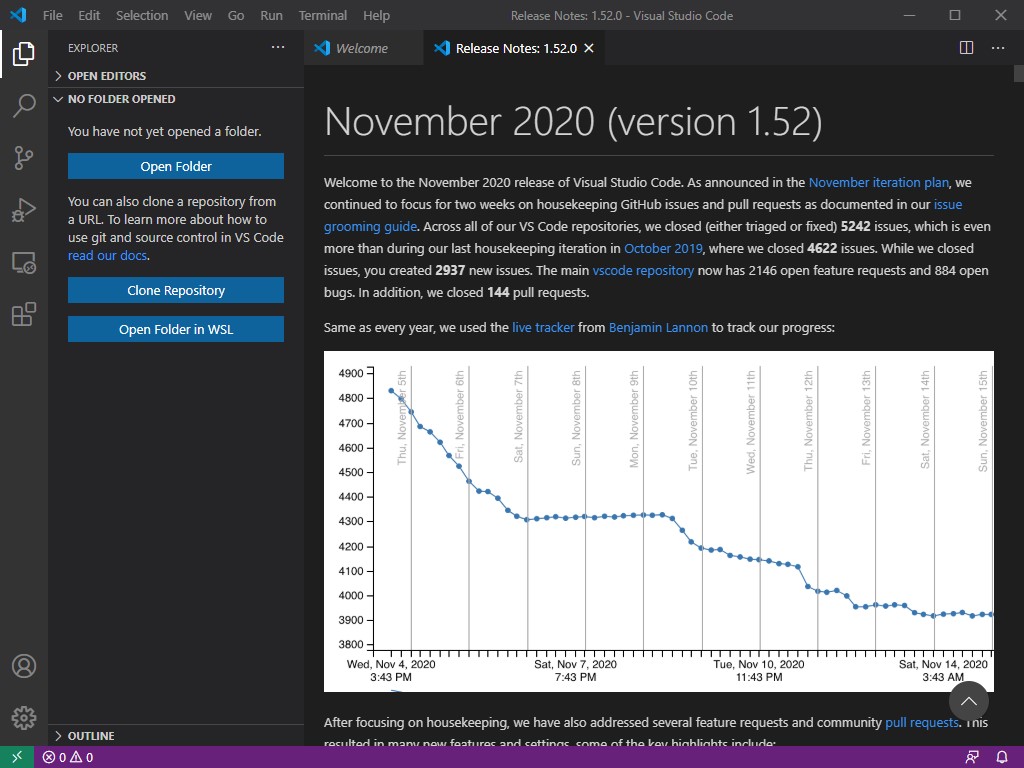The height and width of the screenshot is (768, 1024).
Task: Open the Manage gear icon
Action: point(24,718)
